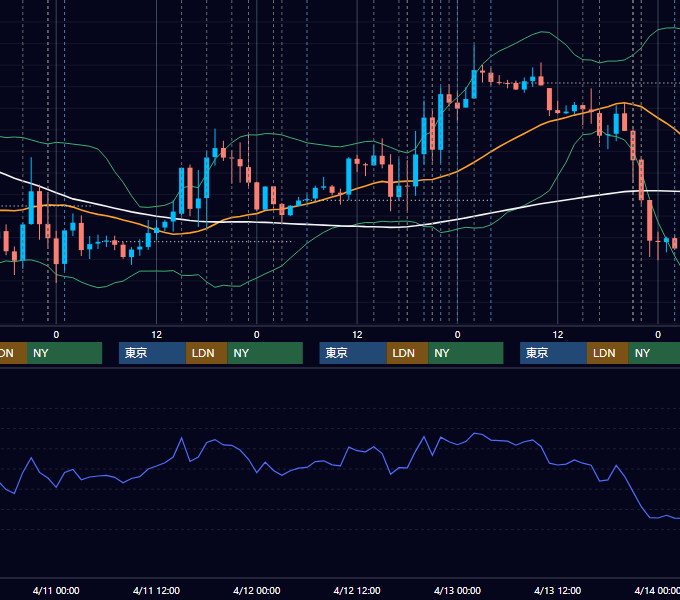Click hour label 12 above 4/11 東京 block
Image resolution: width=680 pixels, height=600 pixels.
click(x=157, y=335)
